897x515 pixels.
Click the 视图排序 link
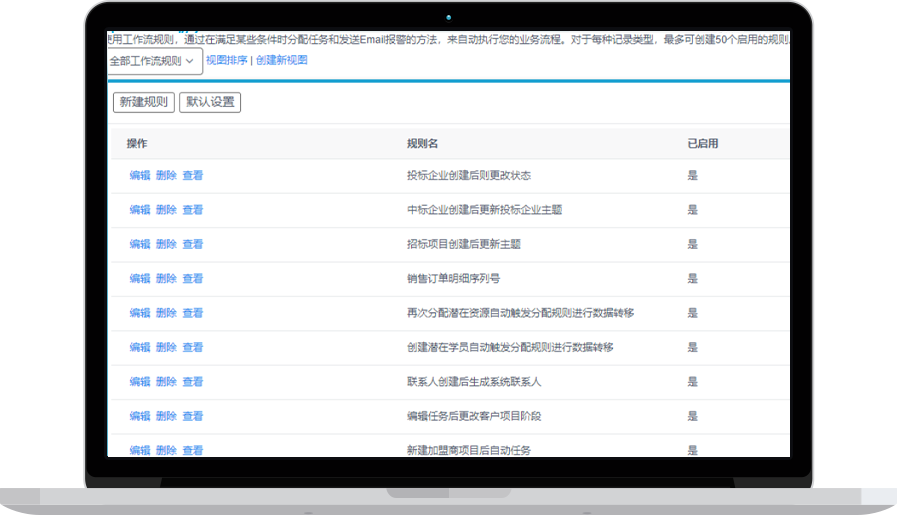[x=226, y=60]
